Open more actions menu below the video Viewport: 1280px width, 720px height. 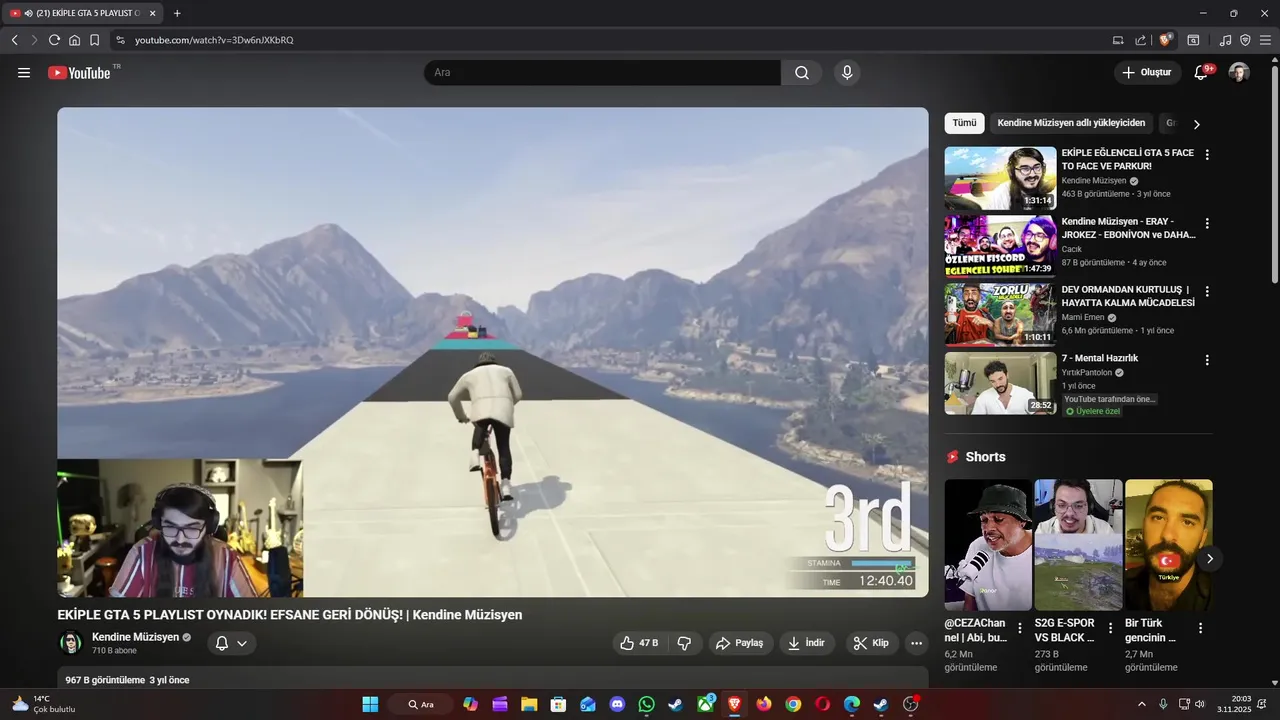(916, 643)
